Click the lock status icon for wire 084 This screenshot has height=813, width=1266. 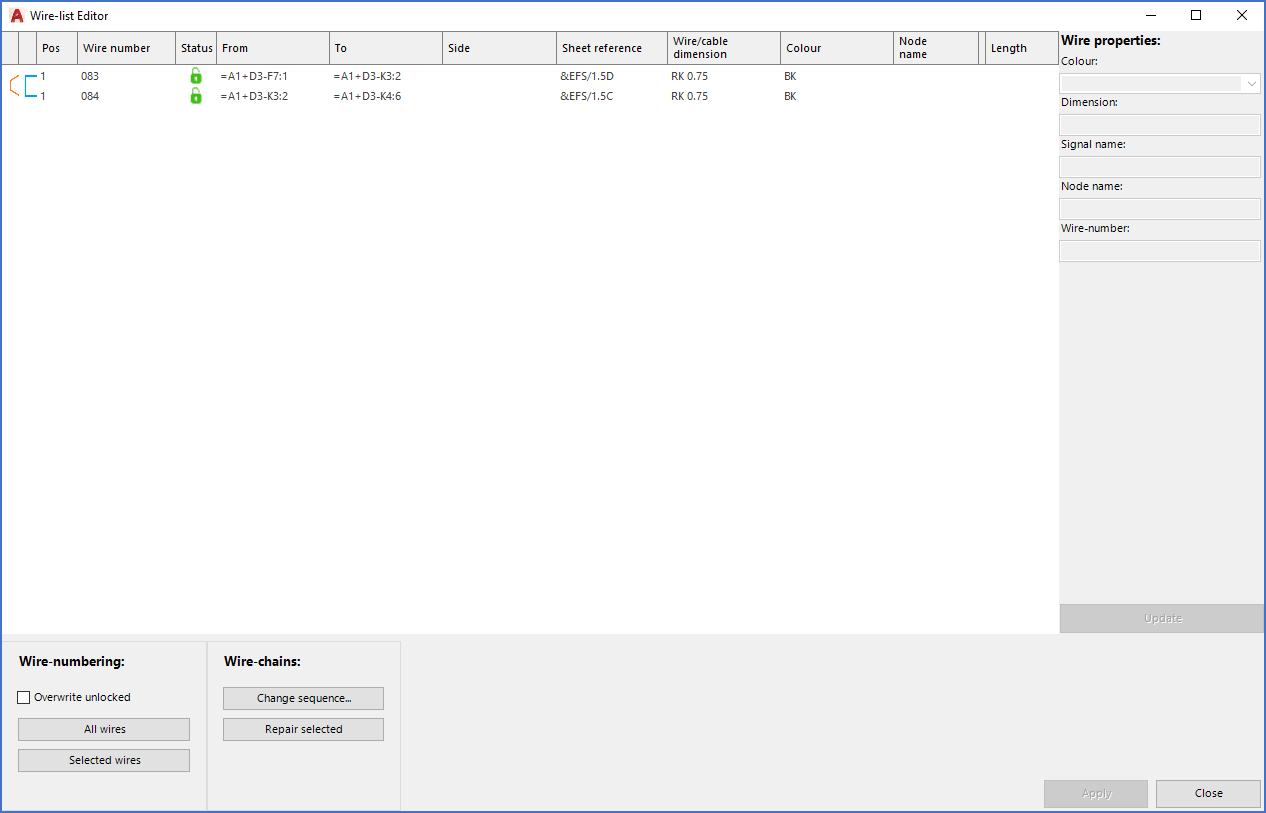pos(196,96)
